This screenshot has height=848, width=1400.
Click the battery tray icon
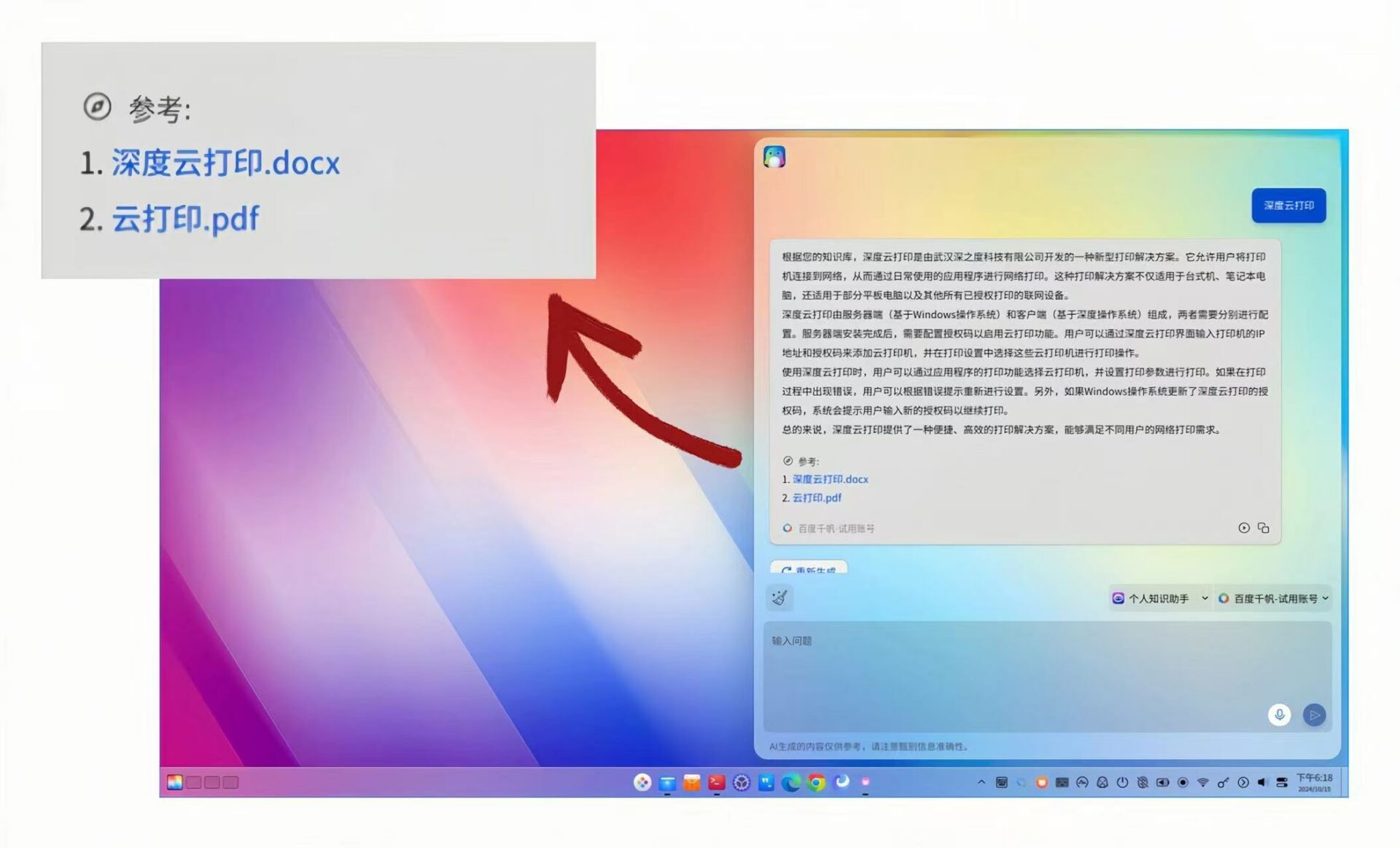coord(1162,782)
